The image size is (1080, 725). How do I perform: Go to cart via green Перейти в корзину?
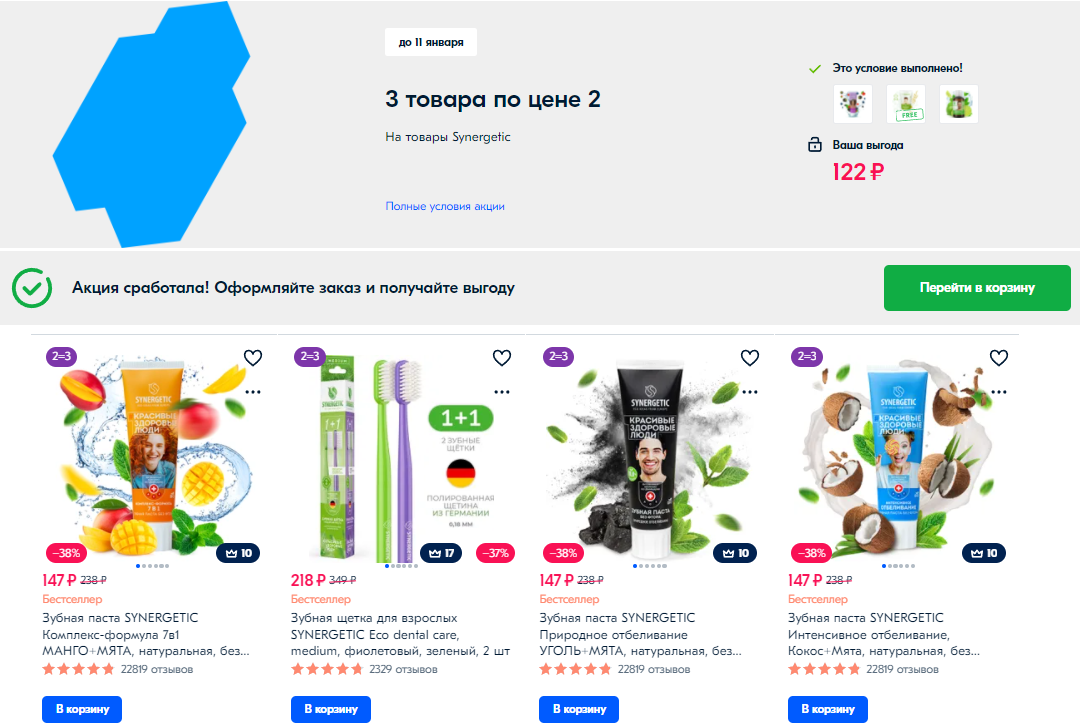pyautogui.click(x=977, y=288)
